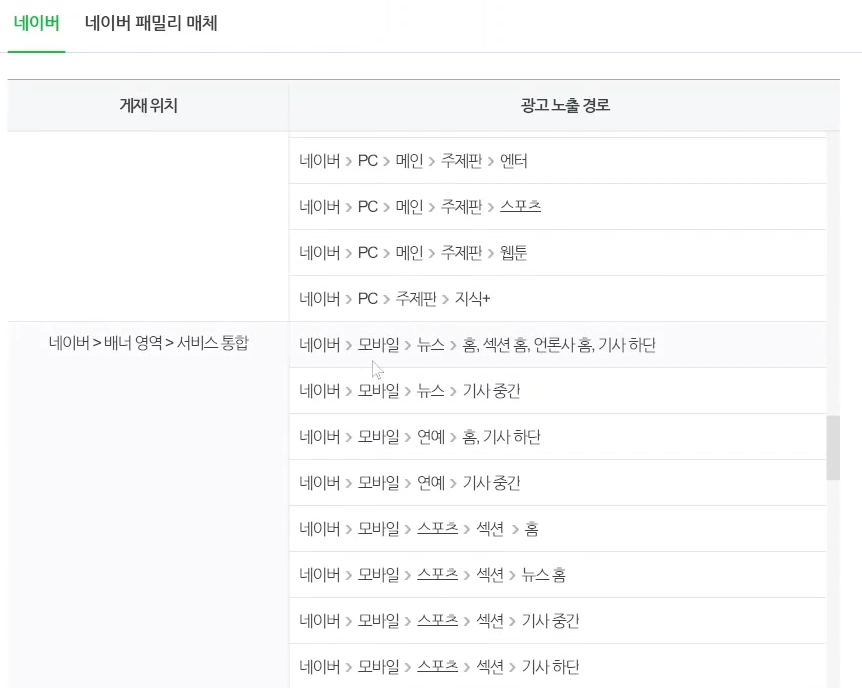Image resolution: width=862 pixels, height=688 pixels.
Task: Click the row ending in 주제판 > 웹툰
Action: coord(557,253)
